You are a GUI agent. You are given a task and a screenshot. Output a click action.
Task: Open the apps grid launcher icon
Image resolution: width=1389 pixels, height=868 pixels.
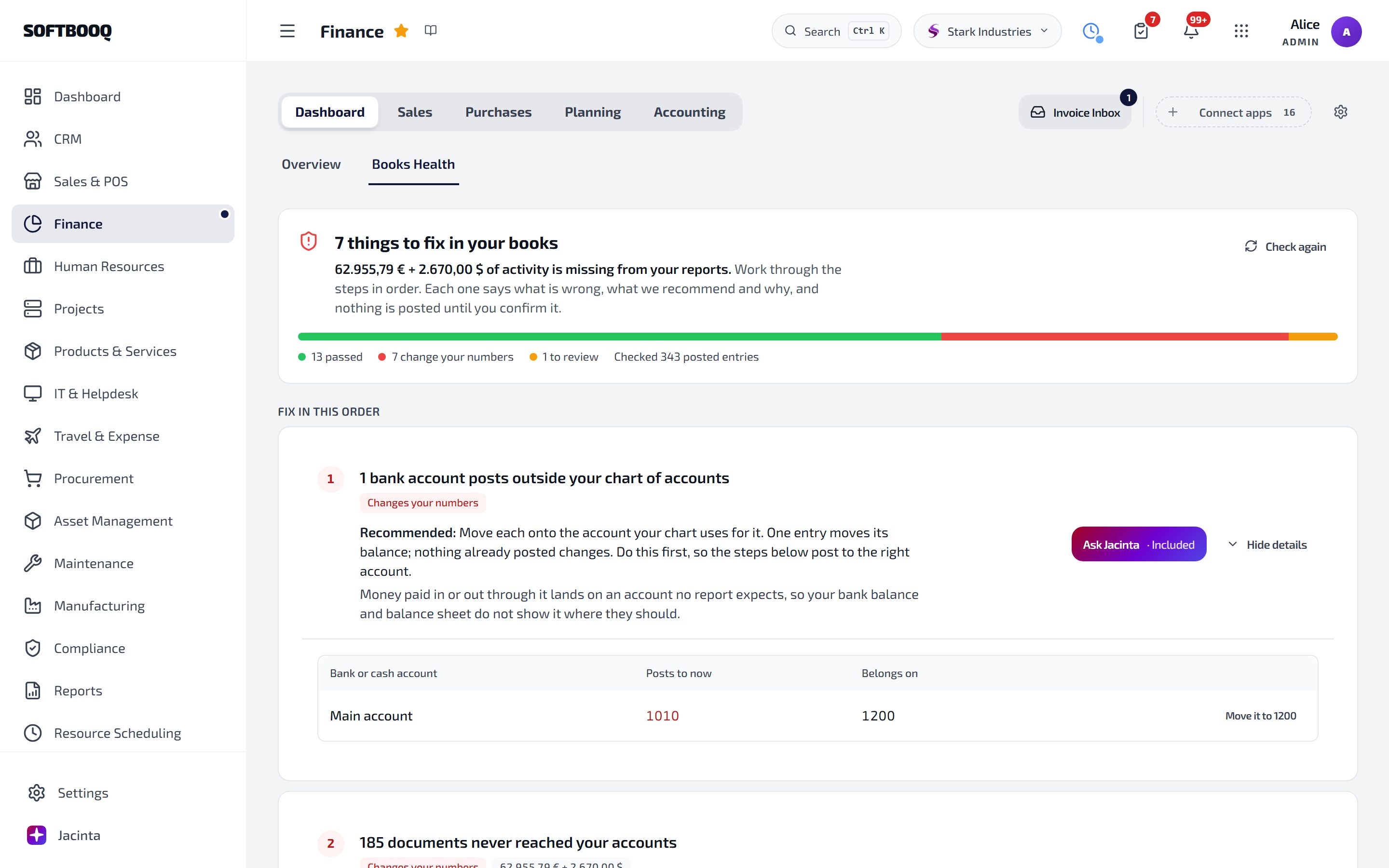click(1241, 31)
